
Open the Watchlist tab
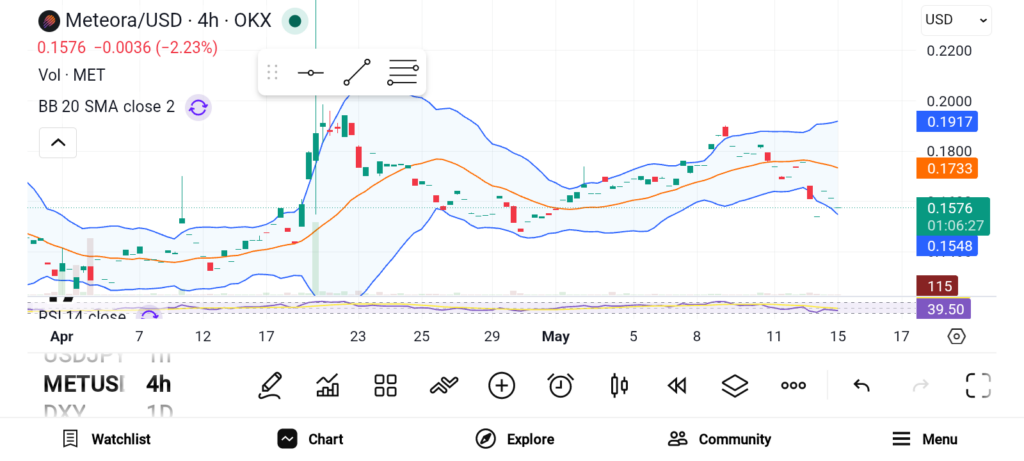click(x=106, y=439)
